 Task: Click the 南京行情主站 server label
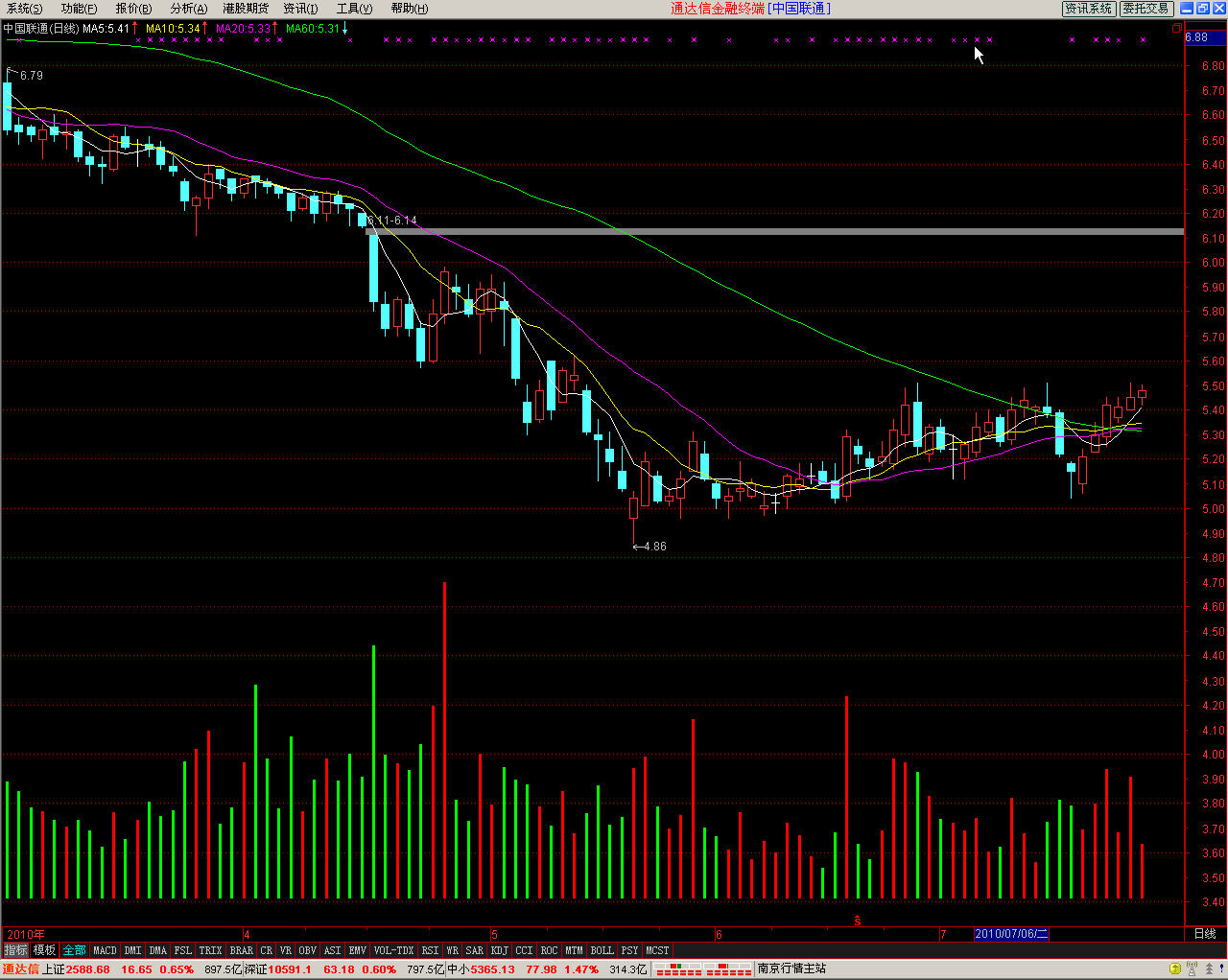791,969
